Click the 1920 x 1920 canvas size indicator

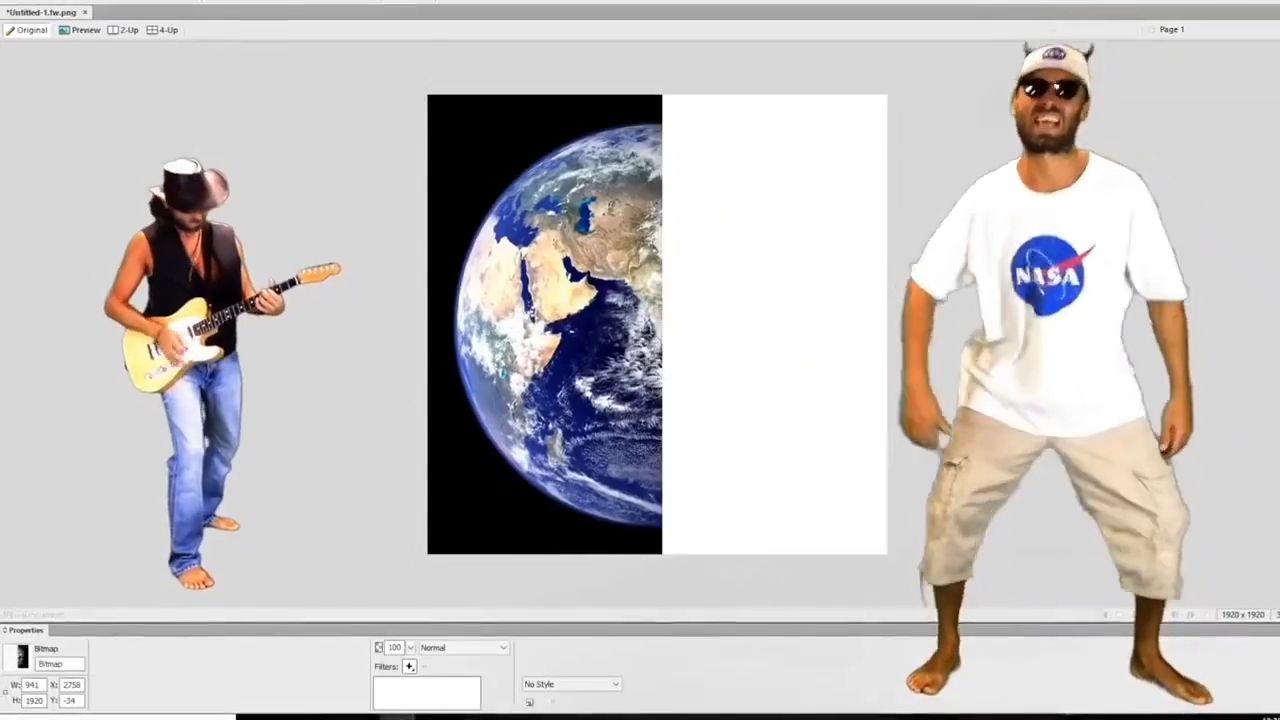click(1242, 615)
